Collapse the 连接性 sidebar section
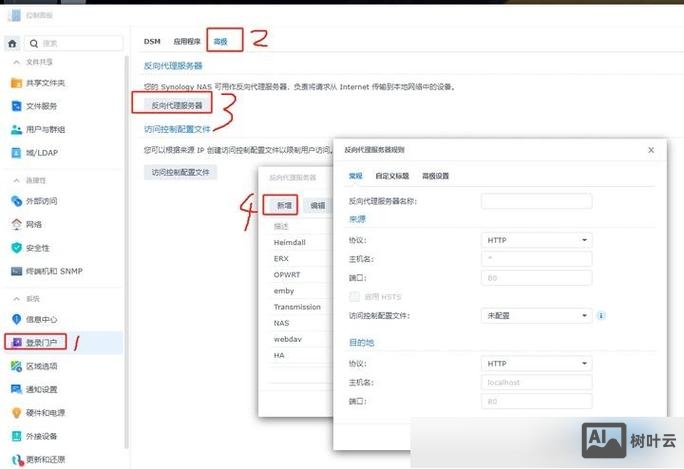684x469 pixels. 16,180
